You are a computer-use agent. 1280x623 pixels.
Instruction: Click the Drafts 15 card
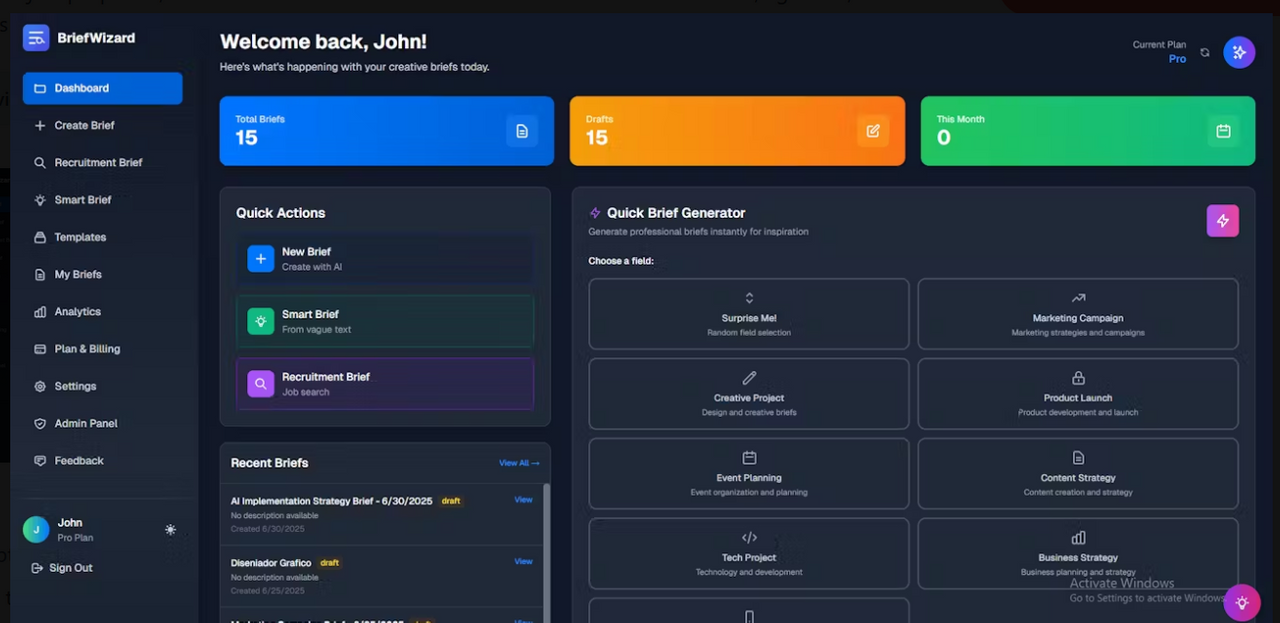coord(737,131)
